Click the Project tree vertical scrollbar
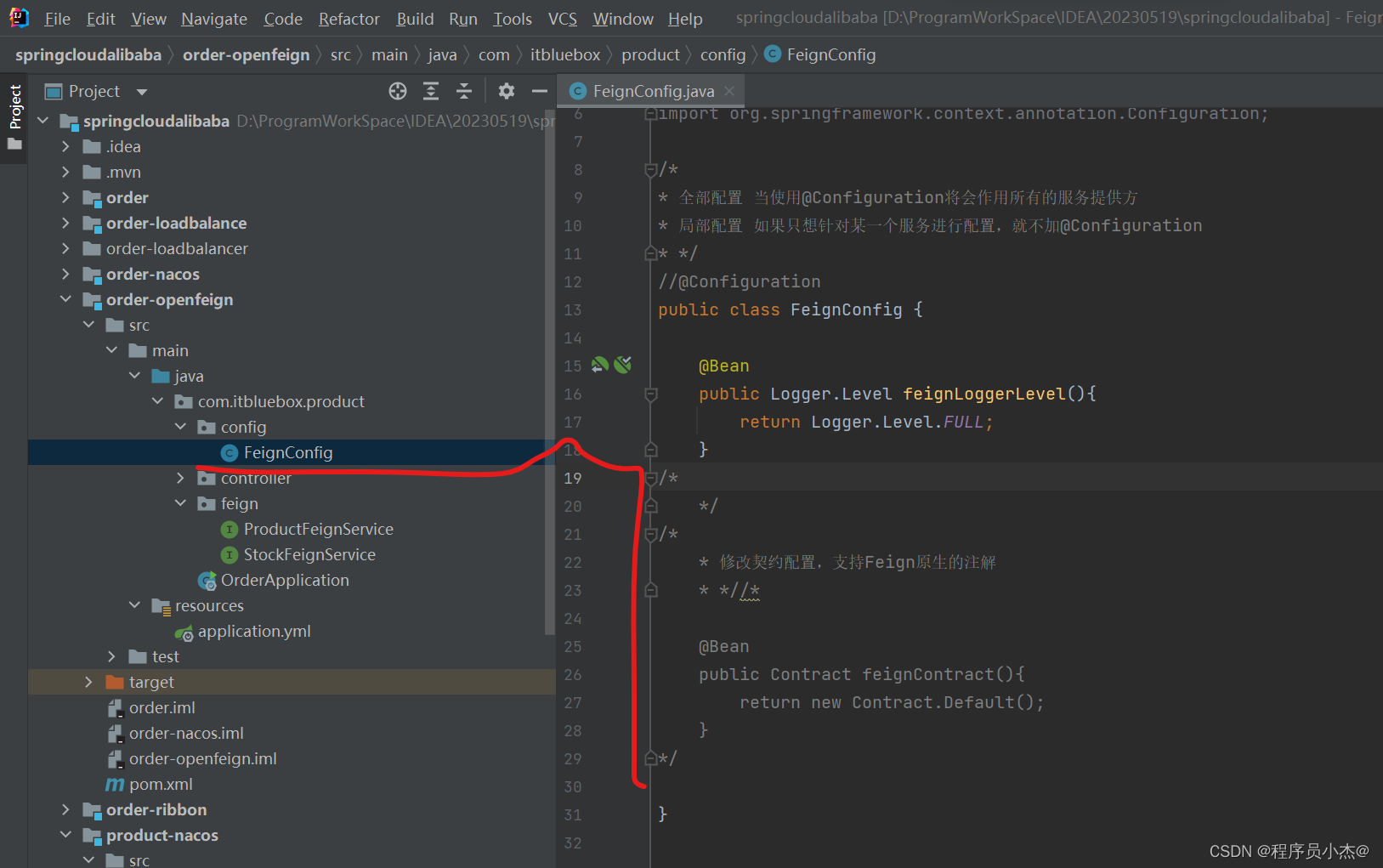Screen dimensions: 1383x868 click(x=549, y=371)
